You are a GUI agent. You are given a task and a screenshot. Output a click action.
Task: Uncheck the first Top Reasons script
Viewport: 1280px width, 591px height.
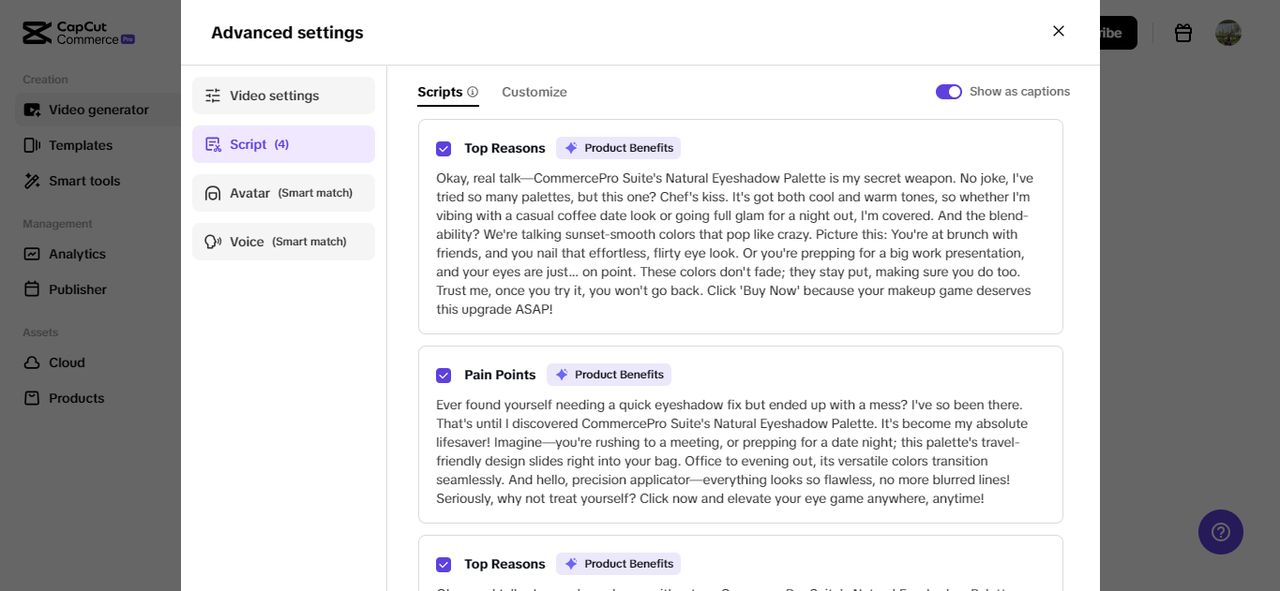pyautogui.click(x=444, y=149)
